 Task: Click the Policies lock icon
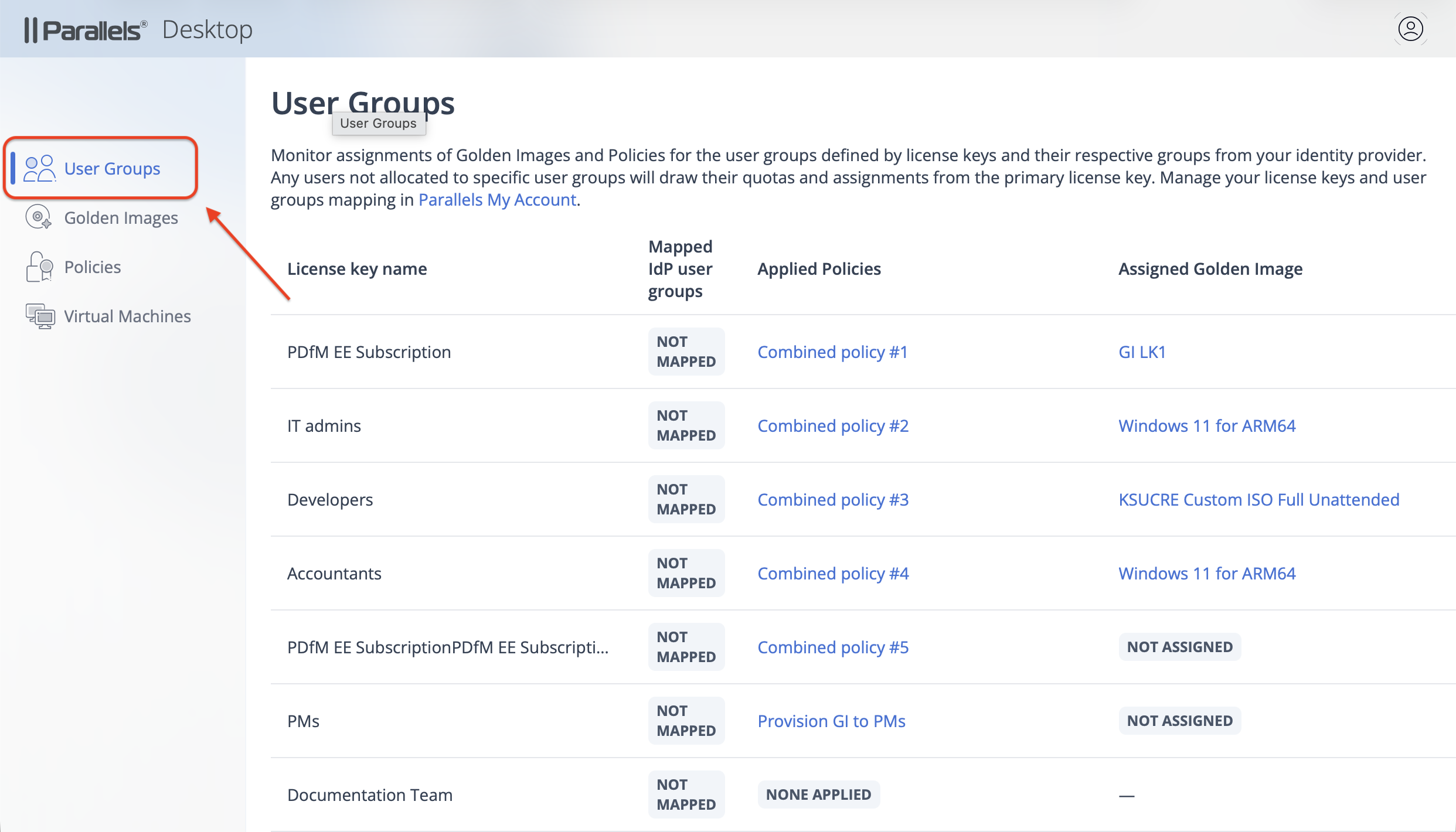39,267
